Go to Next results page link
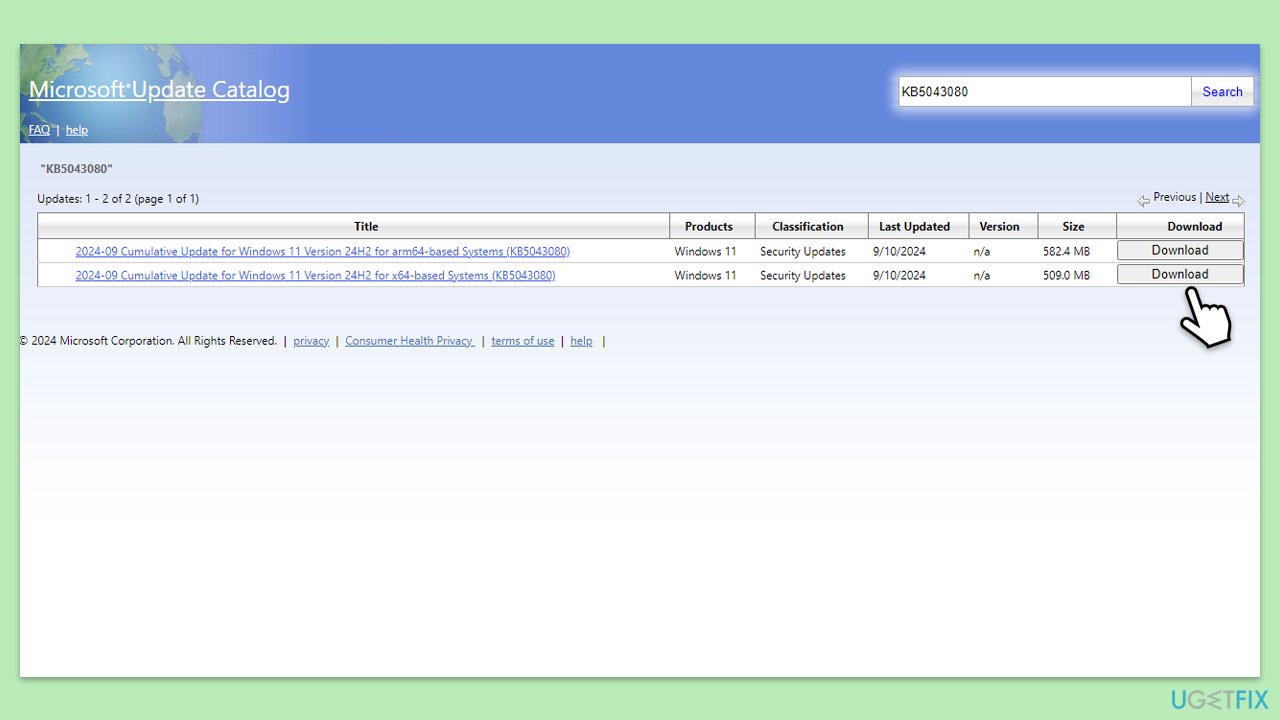 (x=1217, y=197)
